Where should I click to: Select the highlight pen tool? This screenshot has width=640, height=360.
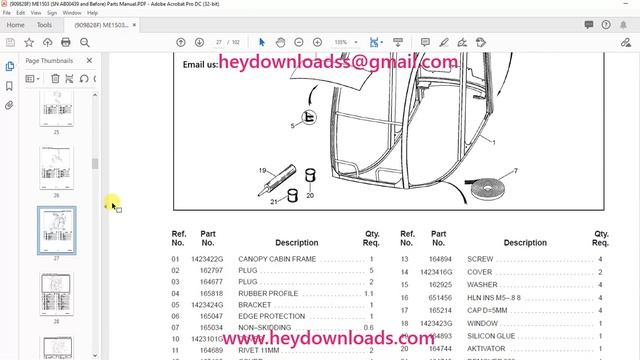444,42
